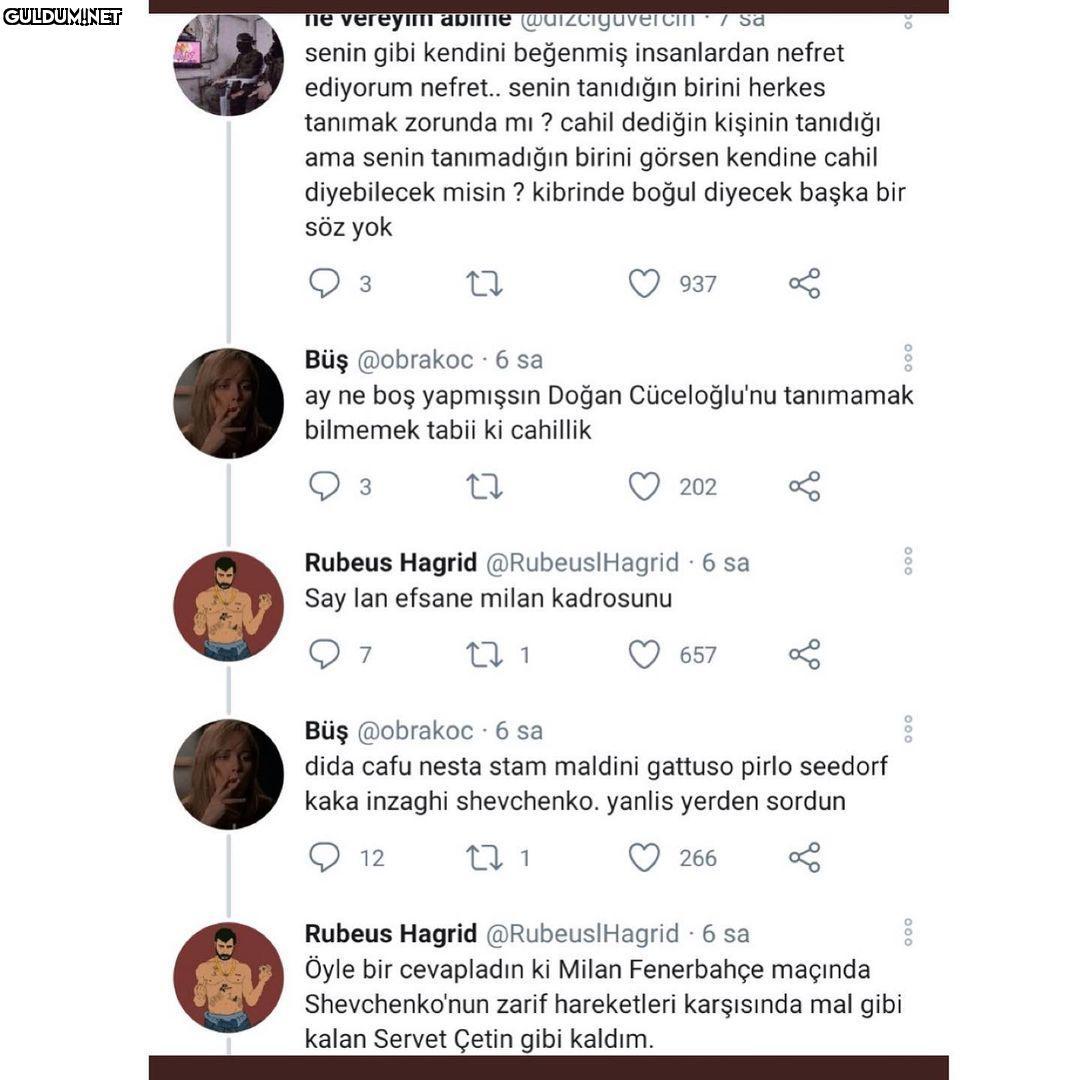View Rubeus Hagrid's avatar on 'Say lan' tweet

point(228,606)
